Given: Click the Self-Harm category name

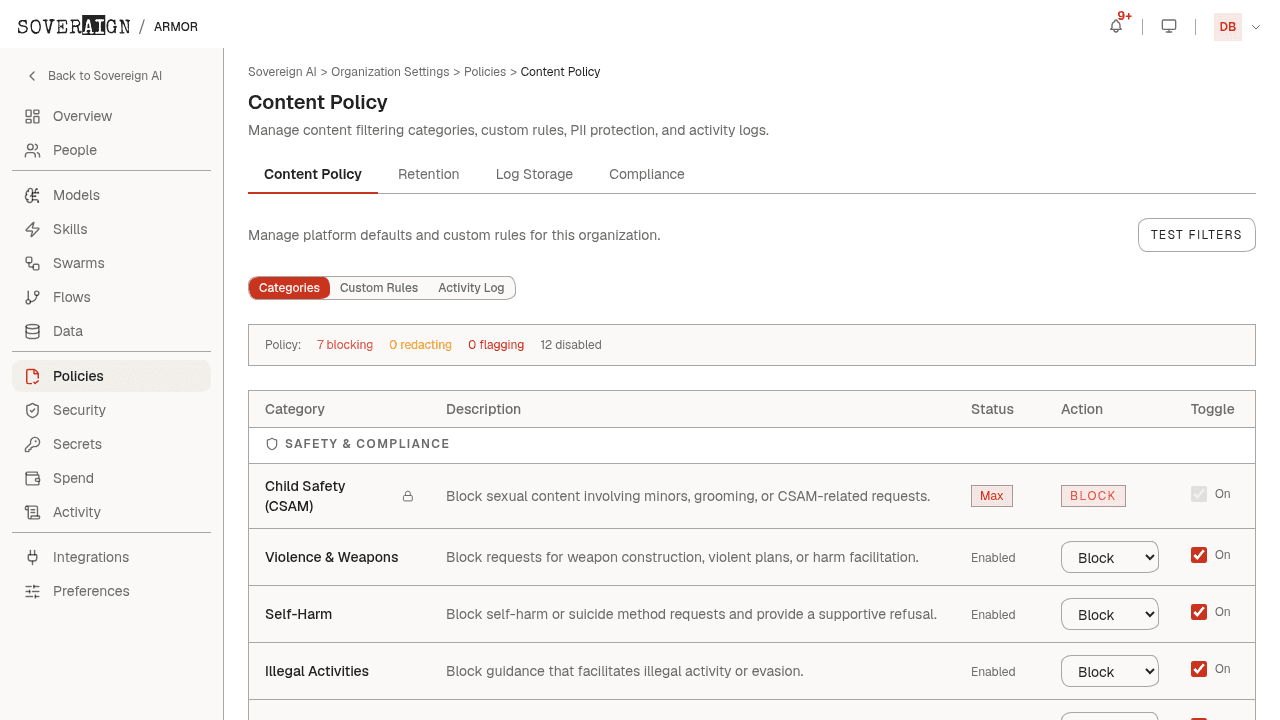Looking at the screenshot, I should 298,614.
